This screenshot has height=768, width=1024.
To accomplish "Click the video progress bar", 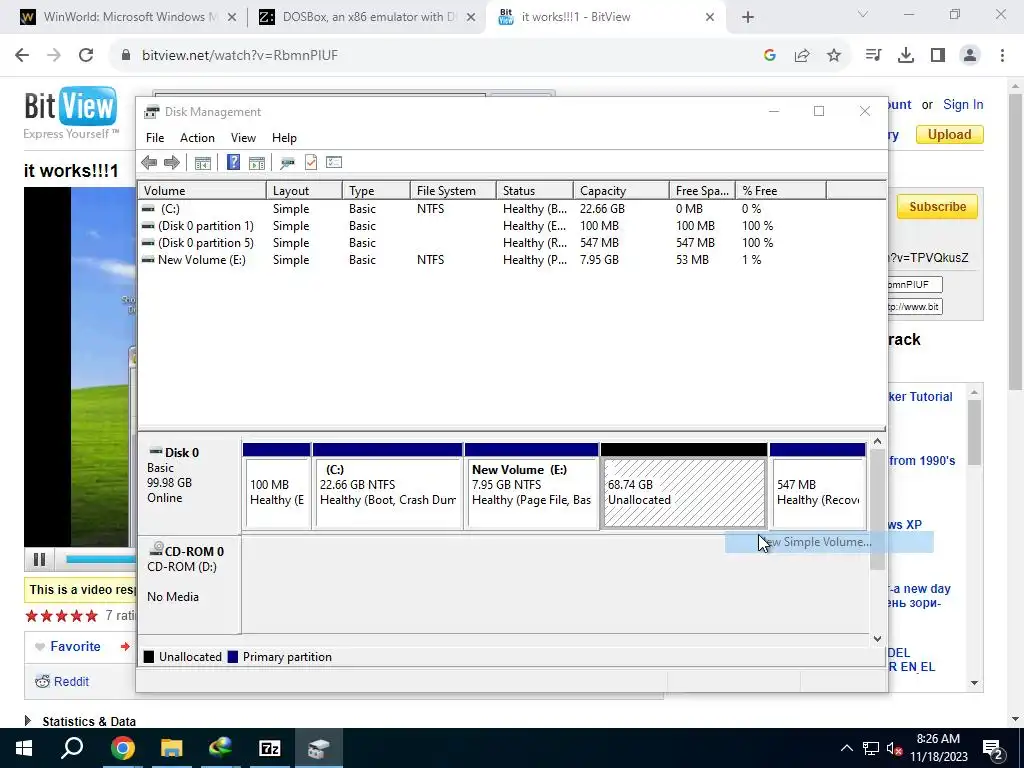I will coord(100,559).
